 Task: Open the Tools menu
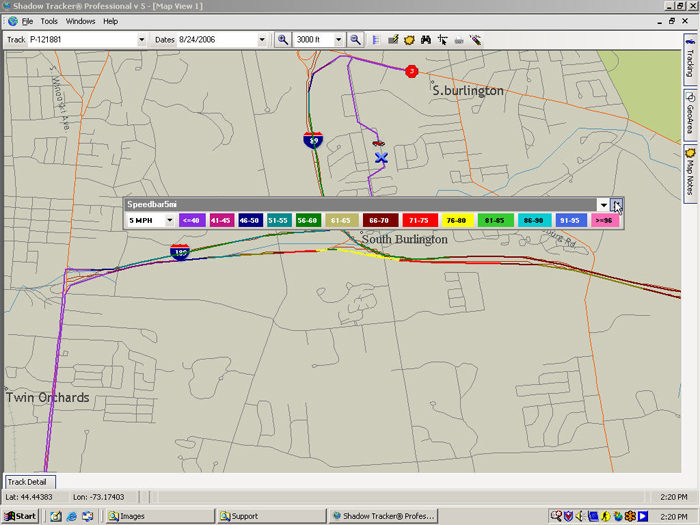pyautogui.click(x=49, y=21)
